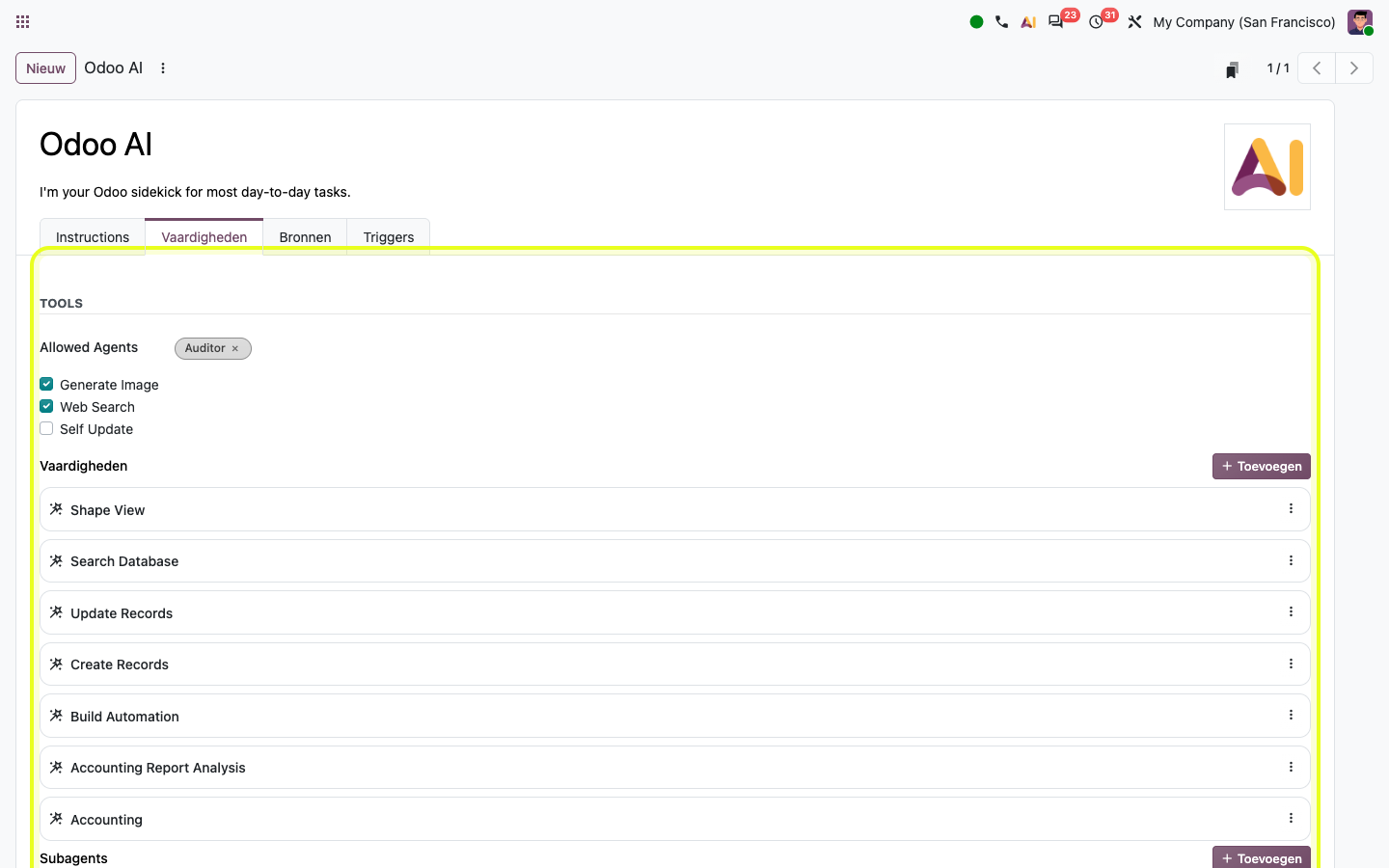Viewport: 1389px width, 868px height.
Task: Open options menu for Create Records row
Action: pos(1291,664)
